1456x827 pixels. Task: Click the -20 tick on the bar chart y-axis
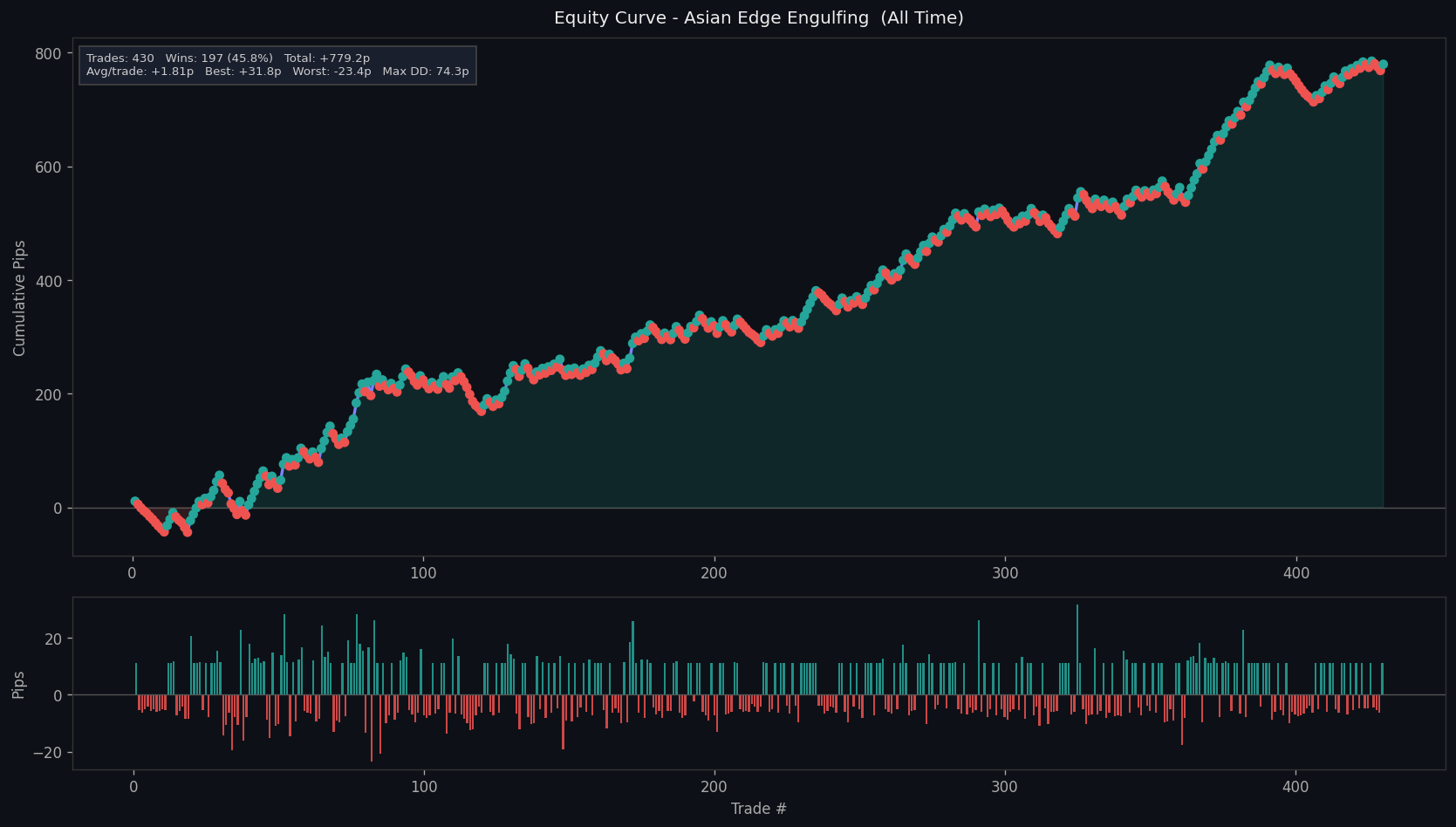click(49, 753)
